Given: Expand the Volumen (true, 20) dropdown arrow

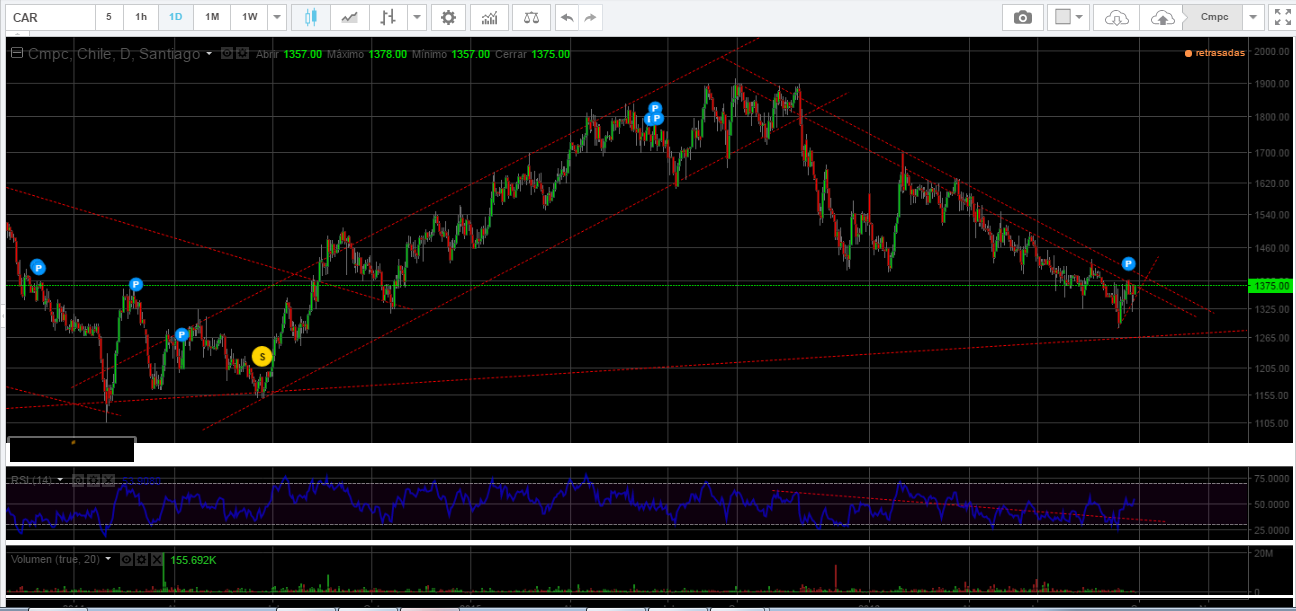Looking at the screenshot, I should point(107,559).
